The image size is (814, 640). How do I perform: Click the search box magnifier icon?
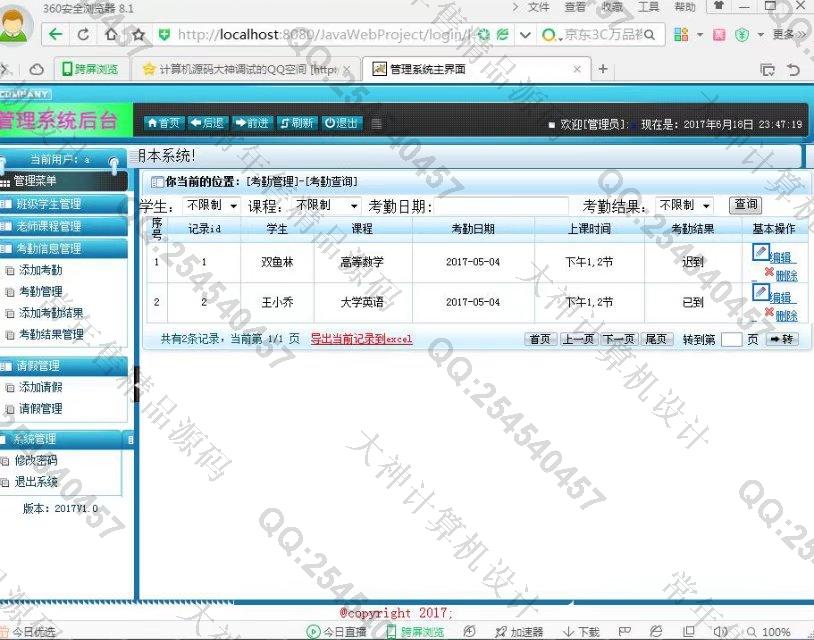click(x=649, y=35)
